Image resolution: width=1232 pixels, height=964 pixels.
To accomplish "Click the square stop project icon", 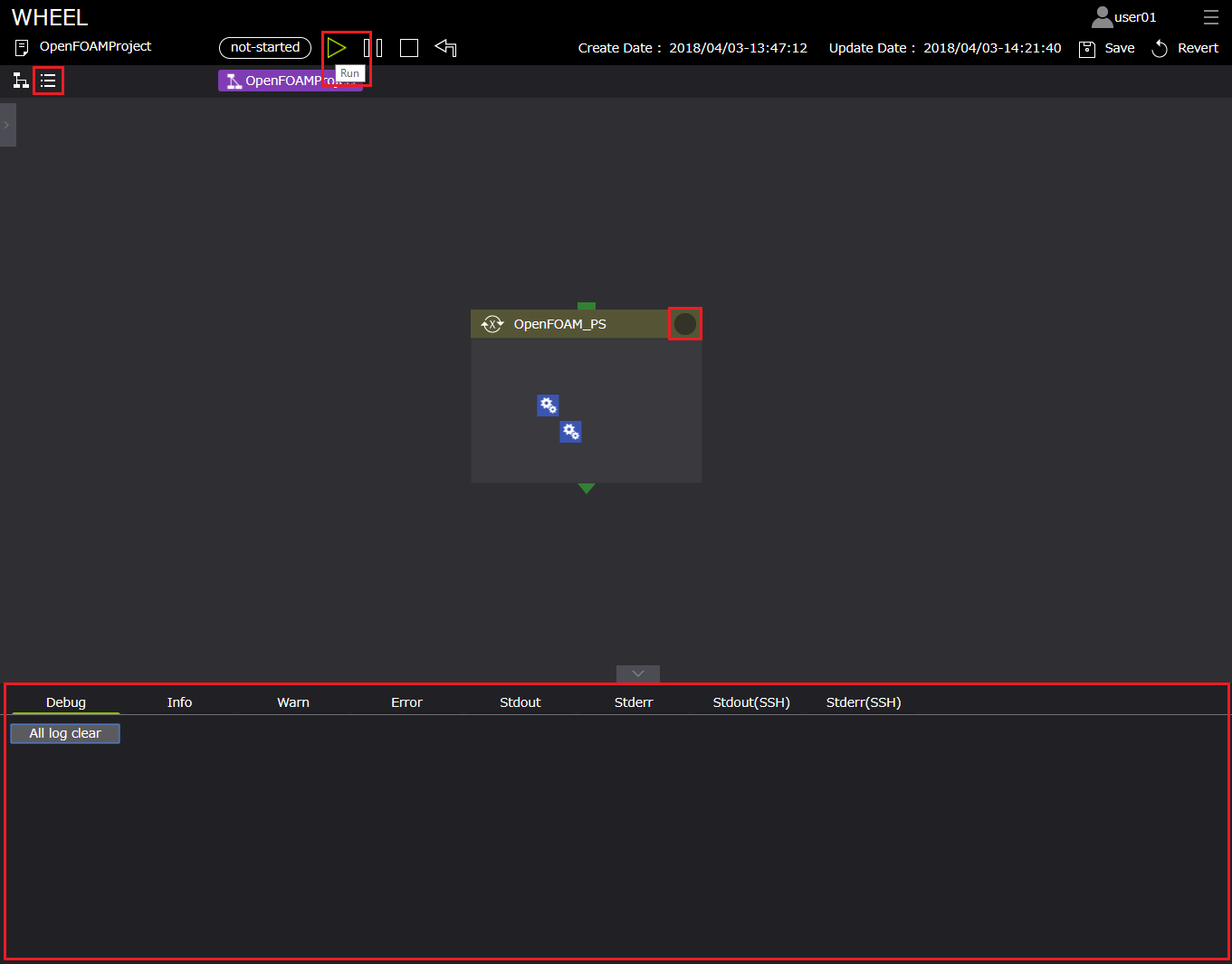I will (x=409, y=48).
